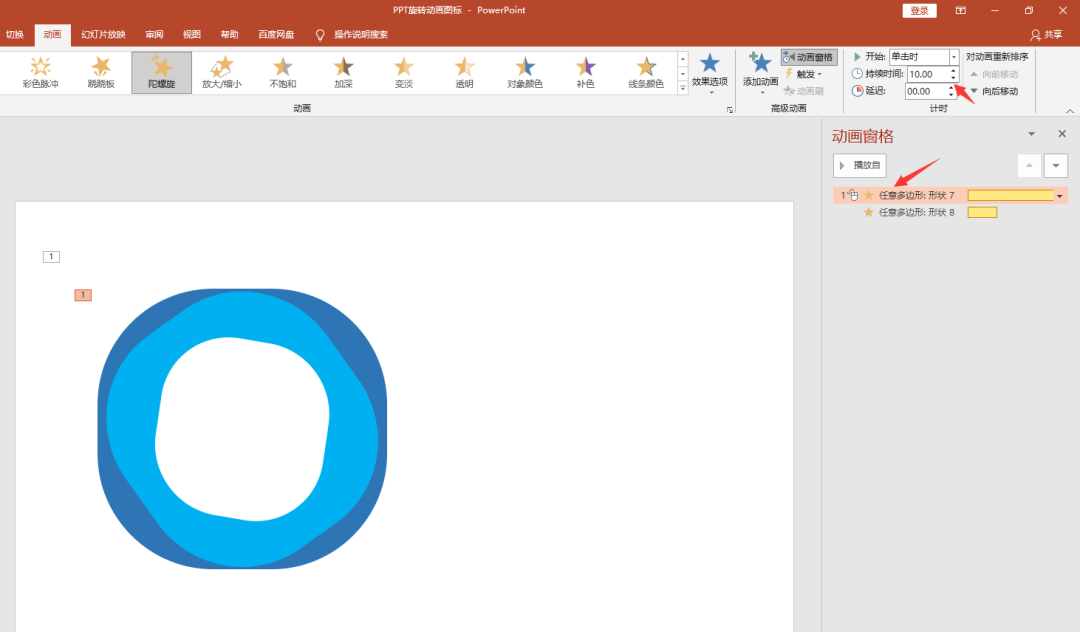The width and height of the screenshot is (1080, 632).
Task: Expand the animation gallery more arrow
Action: click(x=683, y=87)
